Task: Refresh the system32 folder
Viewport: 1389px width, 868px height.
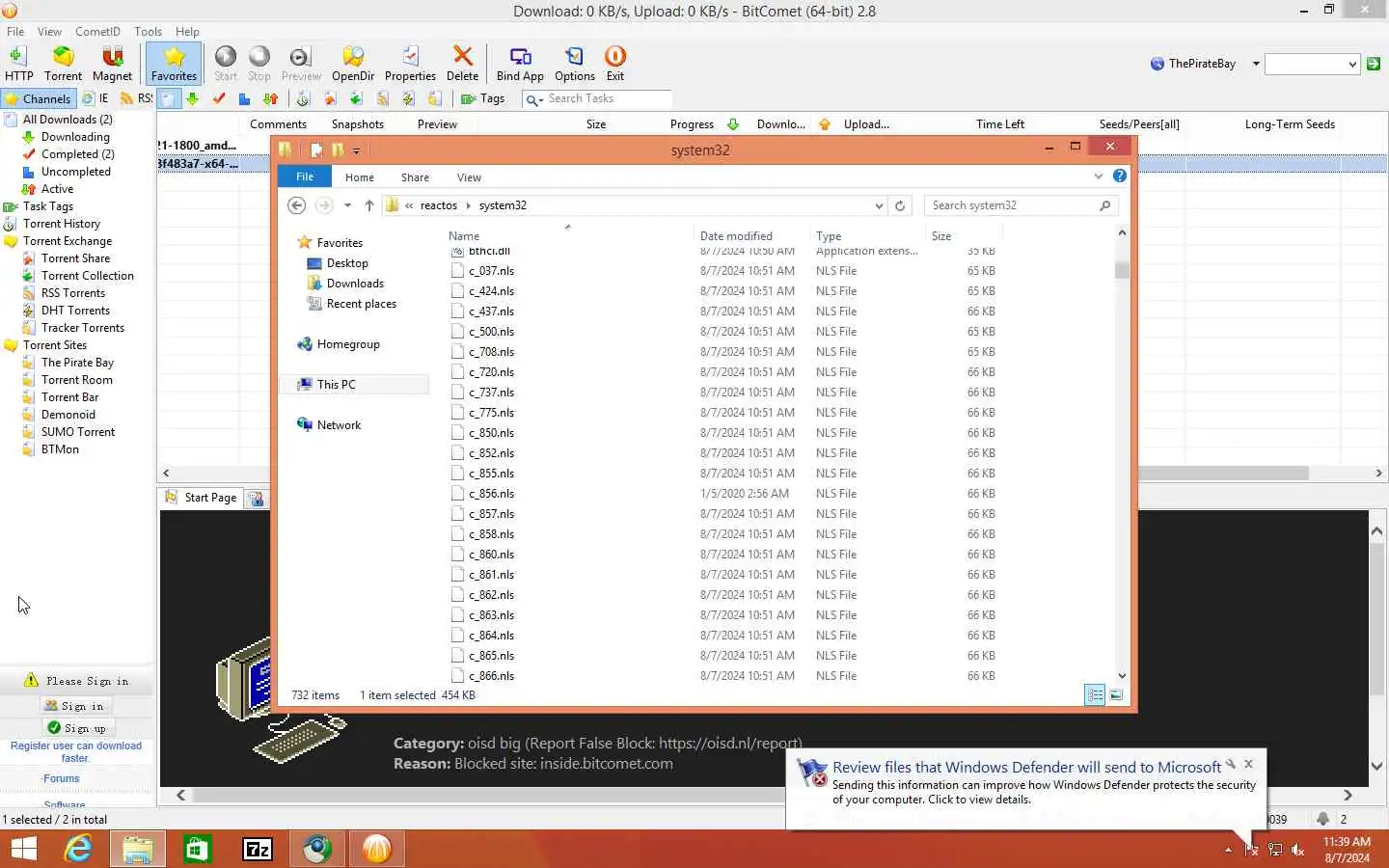Action: pyautogui.click(x=900, y=205)
